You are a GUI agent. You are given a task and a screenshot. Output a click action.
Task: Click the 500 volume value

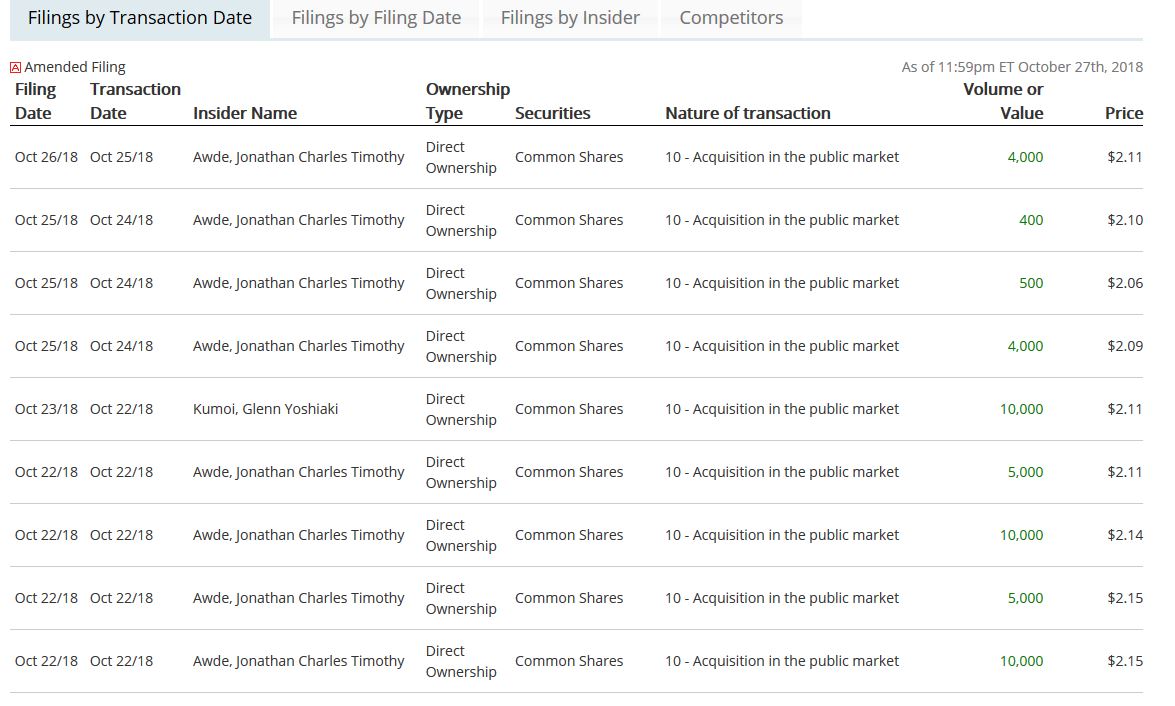pos(1031,283)
